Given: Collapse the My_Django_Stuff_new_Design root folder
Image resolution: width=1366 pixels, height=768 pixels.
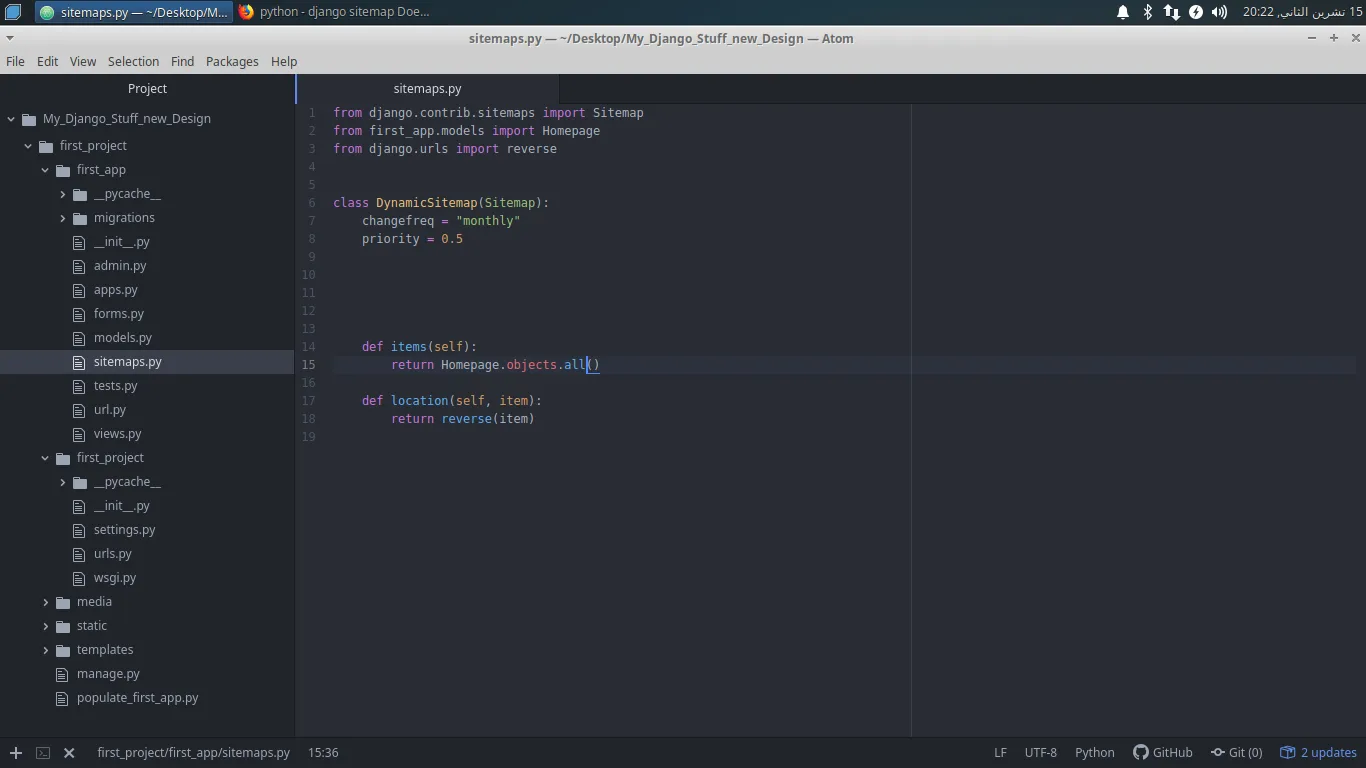Looking at the screenshot, I should pyautogui.click(x=11, y=118).
